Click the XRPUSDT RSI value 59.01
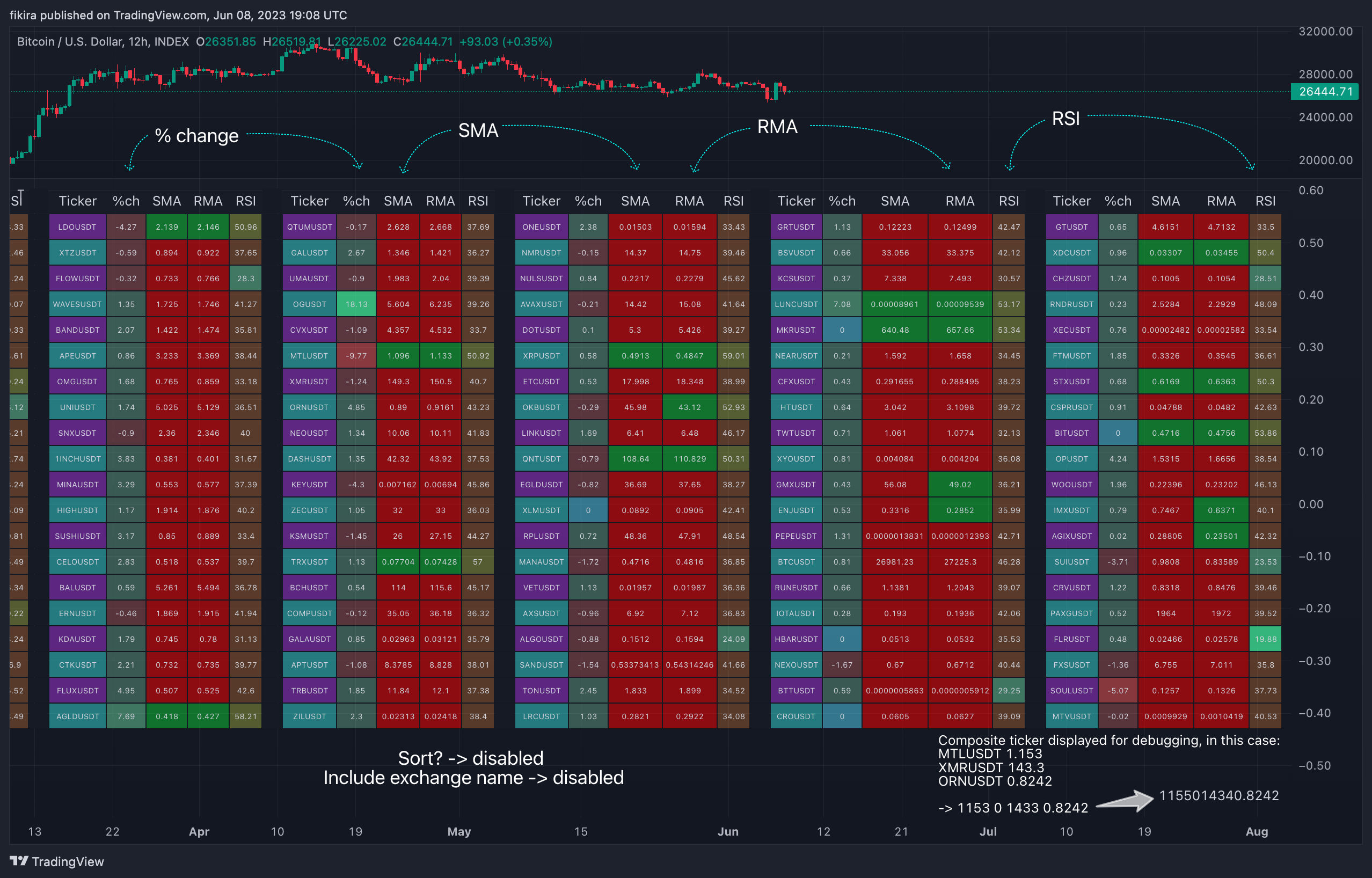The height and width of the screenshot is (878, 1372). pyautogui.click(x=734, y=356)
